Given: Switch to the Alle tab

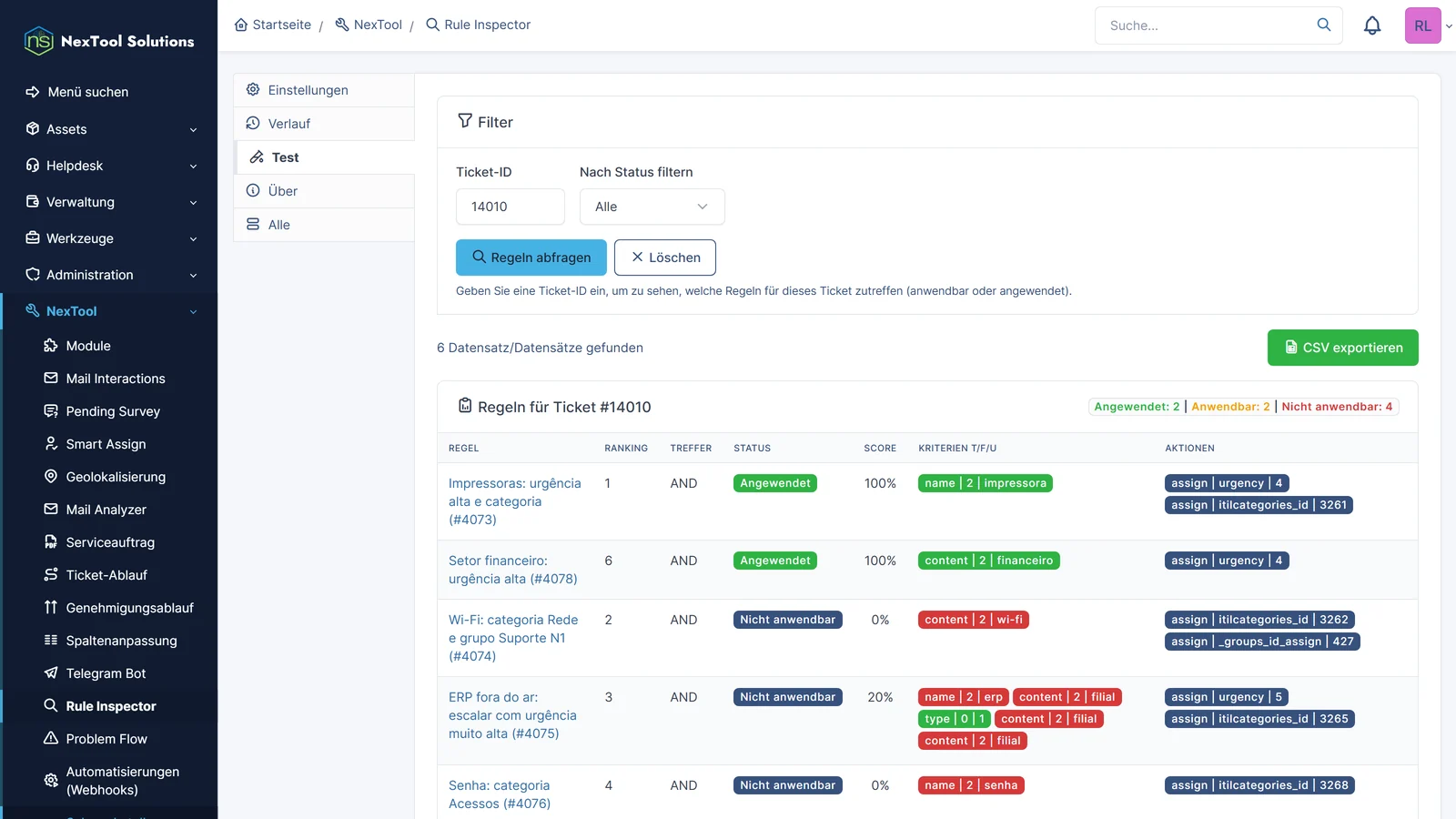Looking at the screenshot, I should click(x=324, y=225).
